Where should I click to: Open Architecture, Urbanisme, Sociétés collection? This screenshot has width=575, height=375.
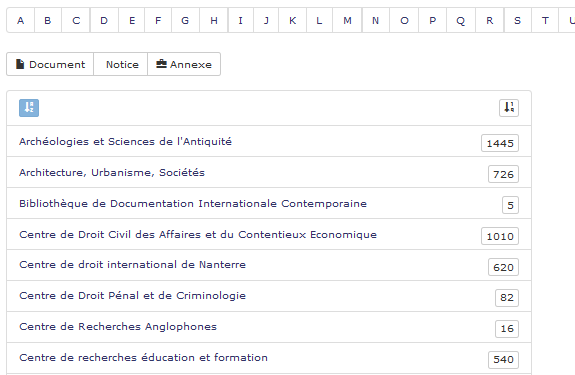click(112, 172)
